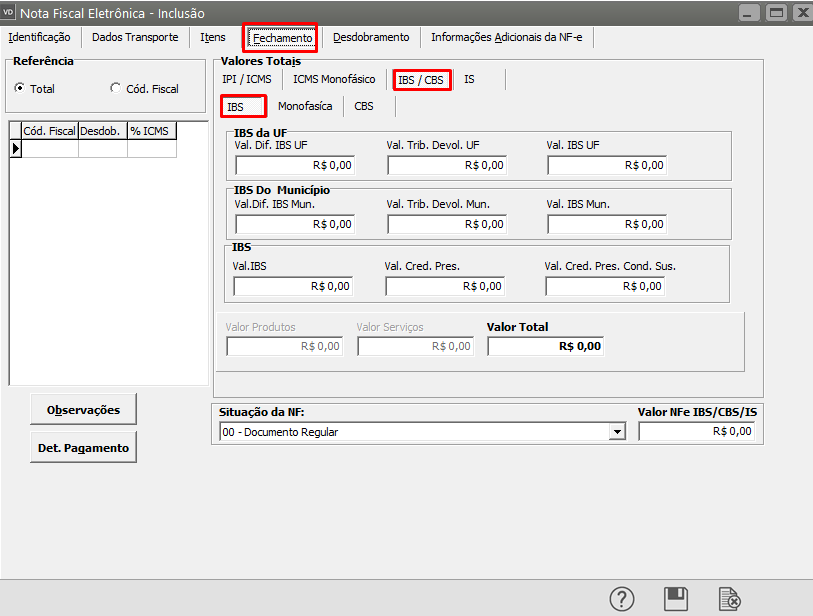Image resolution: width=813 pixels, height=616 pixels.
Task: Select the IPI / ICMS totals tab
Action: click(246, 79)
